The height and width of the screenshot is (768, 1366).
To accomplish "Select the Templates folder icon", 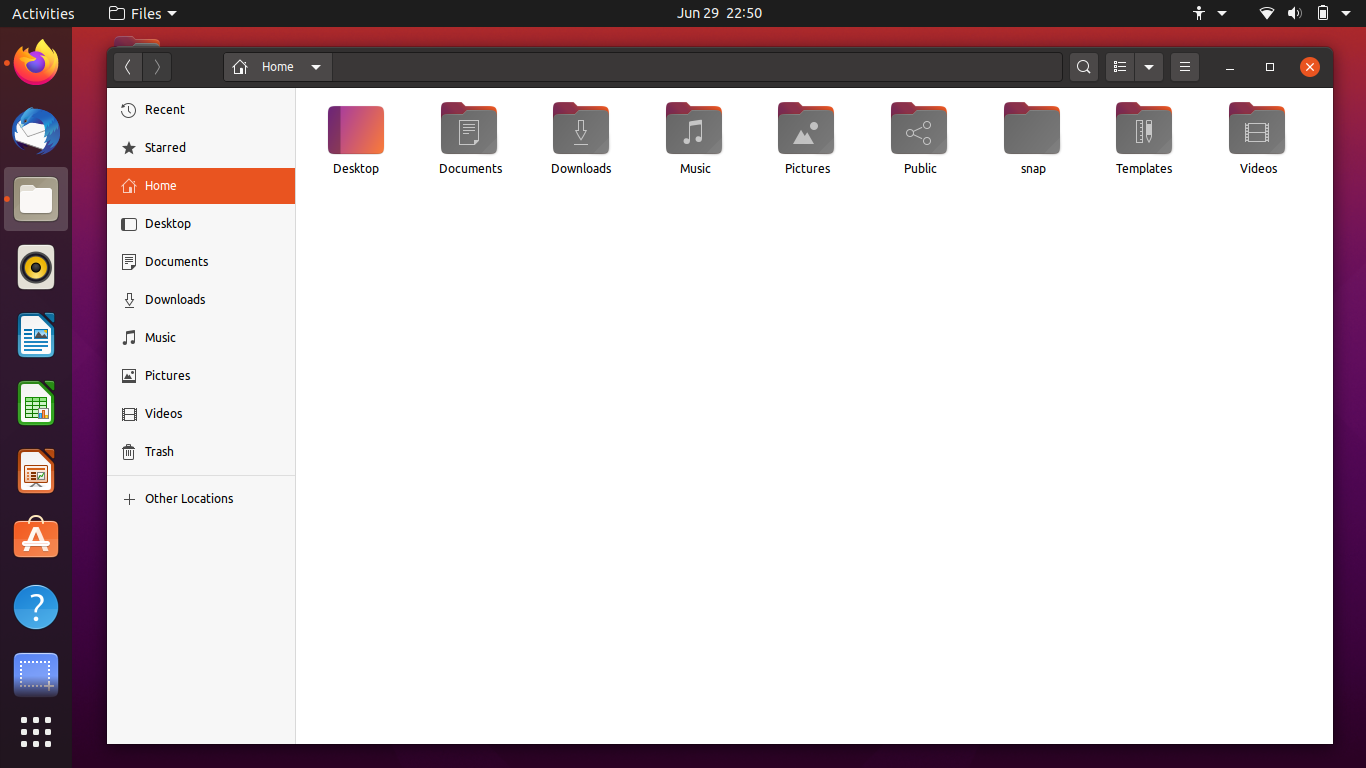I will point(1144,128).
